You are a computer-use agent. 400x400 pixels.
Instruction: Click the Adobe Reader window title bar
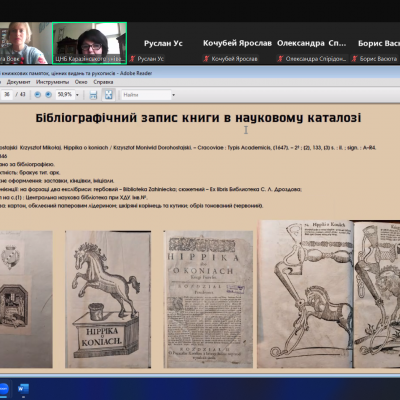[200, 73]
